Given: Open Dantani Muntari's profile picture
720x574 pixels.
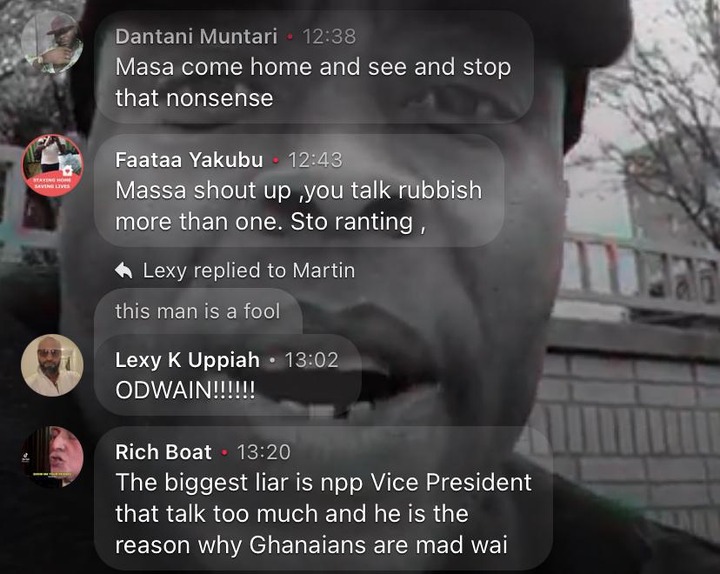Looking at the screenshot, I should click(x=52, y=42).
